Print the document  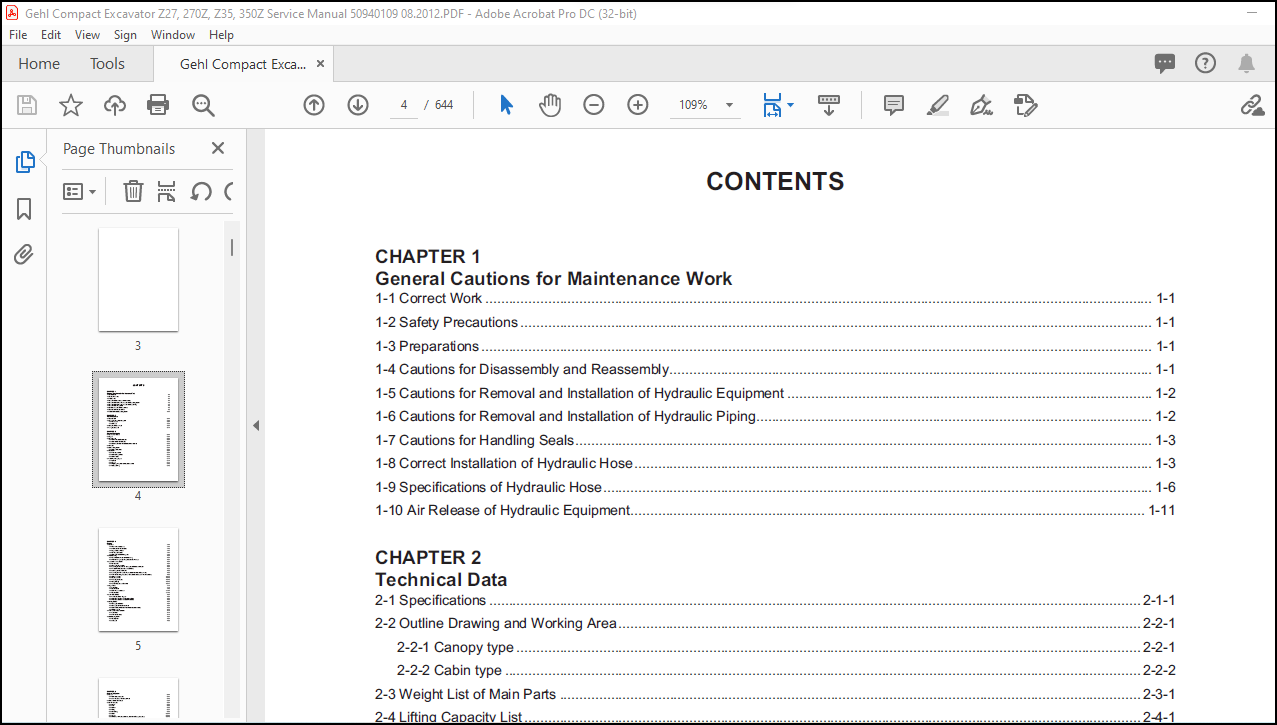(158, 105)
